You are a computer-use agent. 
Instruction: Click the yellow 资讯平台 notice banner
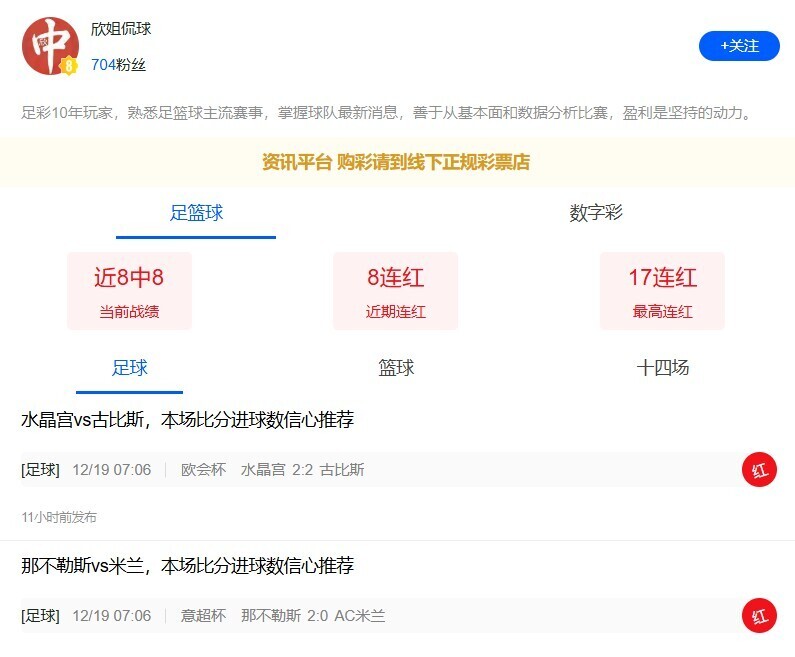tap(396, 162)
